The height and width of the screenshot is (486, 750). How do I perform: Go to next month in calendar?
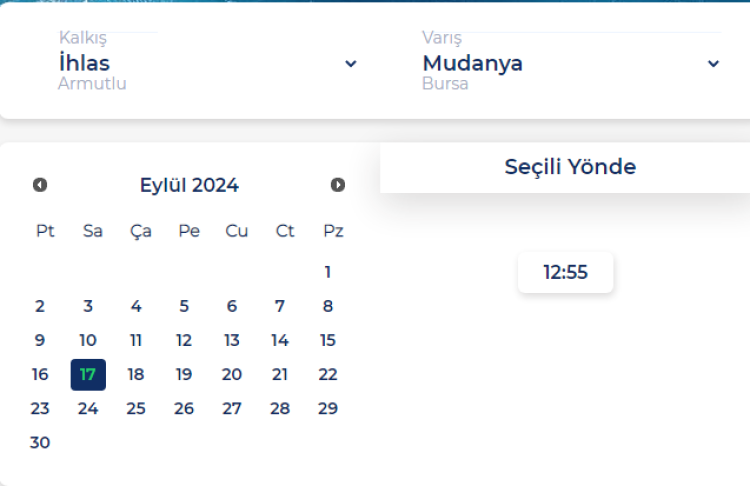tap(338, 185)
